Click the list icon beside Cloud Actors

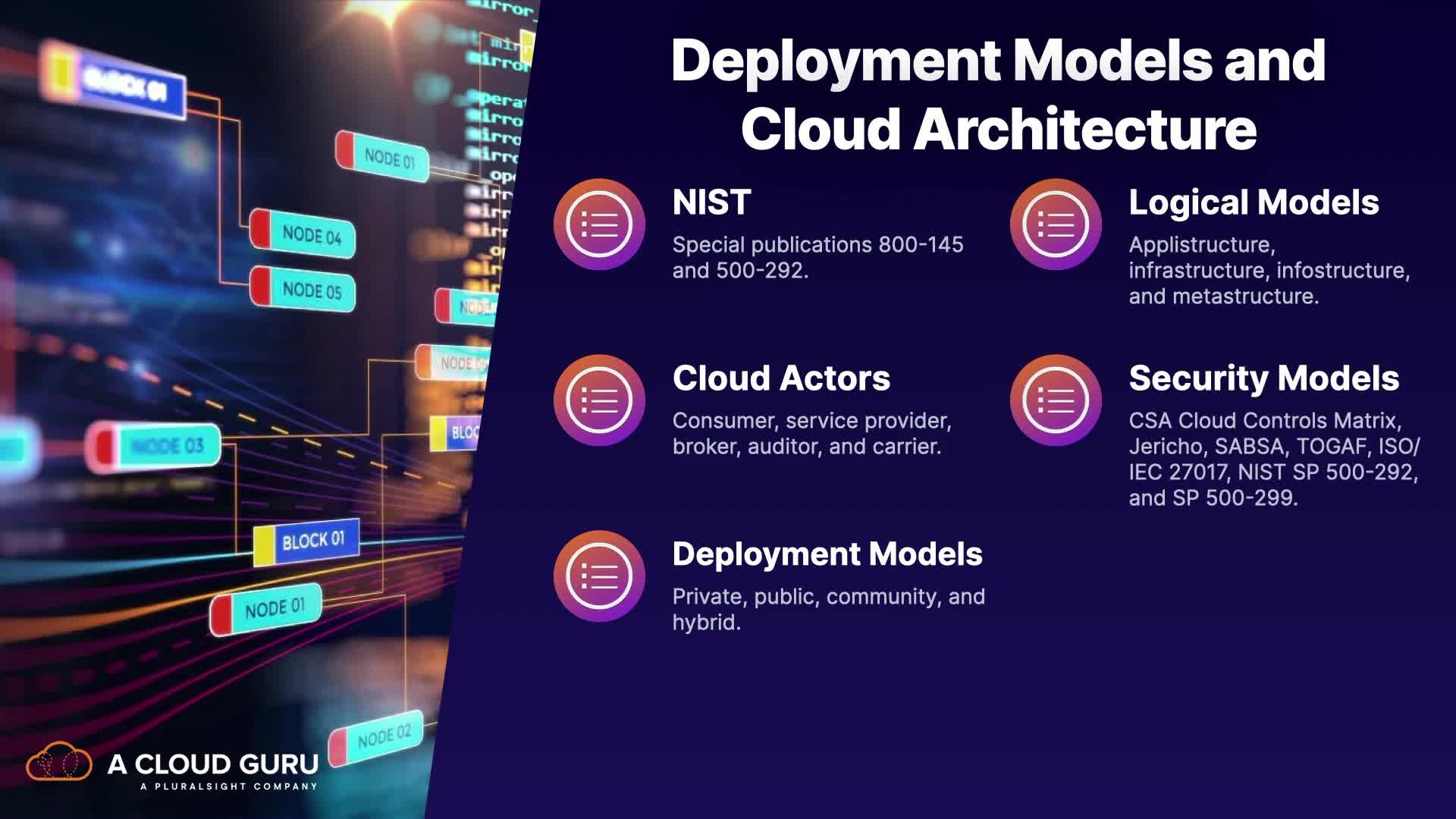point(599,400)
